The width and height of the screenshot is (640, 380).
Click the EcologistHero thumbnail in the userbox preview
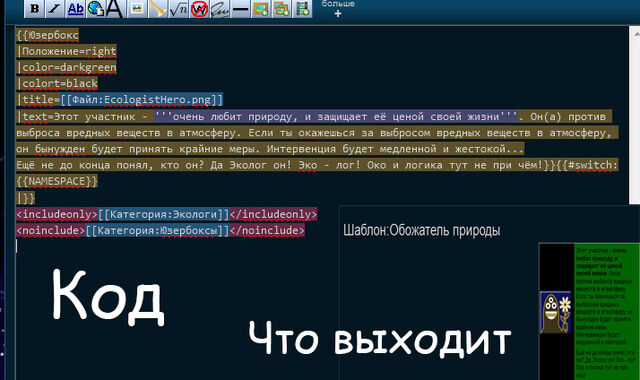tap(556, 313)
